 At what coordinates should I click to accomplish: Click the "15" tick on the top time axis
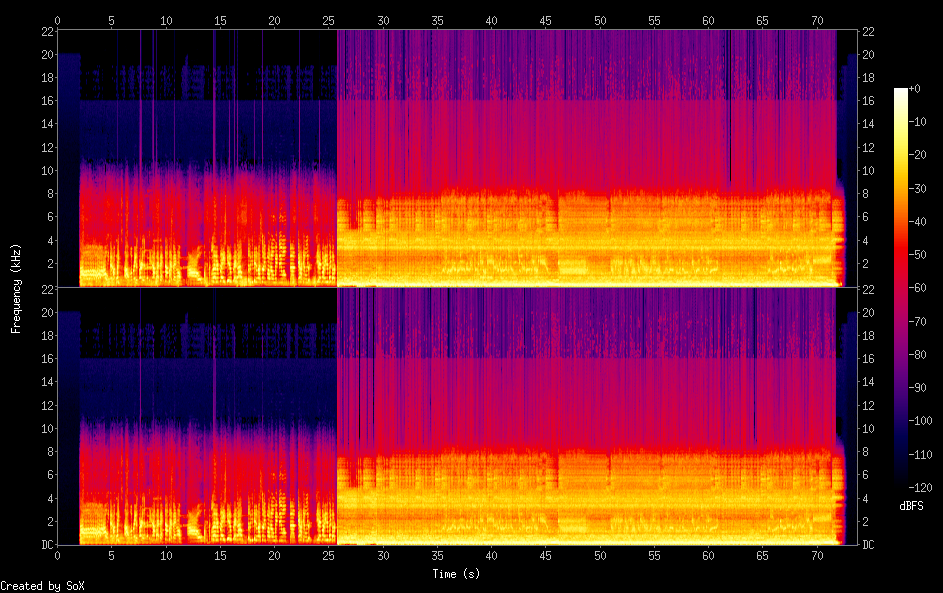220,20
